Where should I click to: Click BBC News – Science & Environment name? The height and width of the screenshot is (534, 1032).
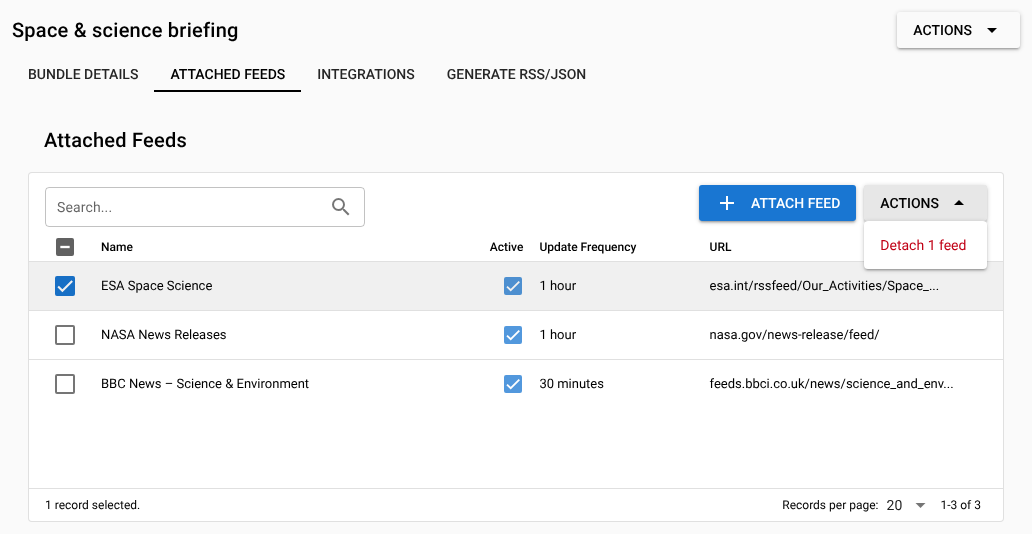click(x=205, y=384)
